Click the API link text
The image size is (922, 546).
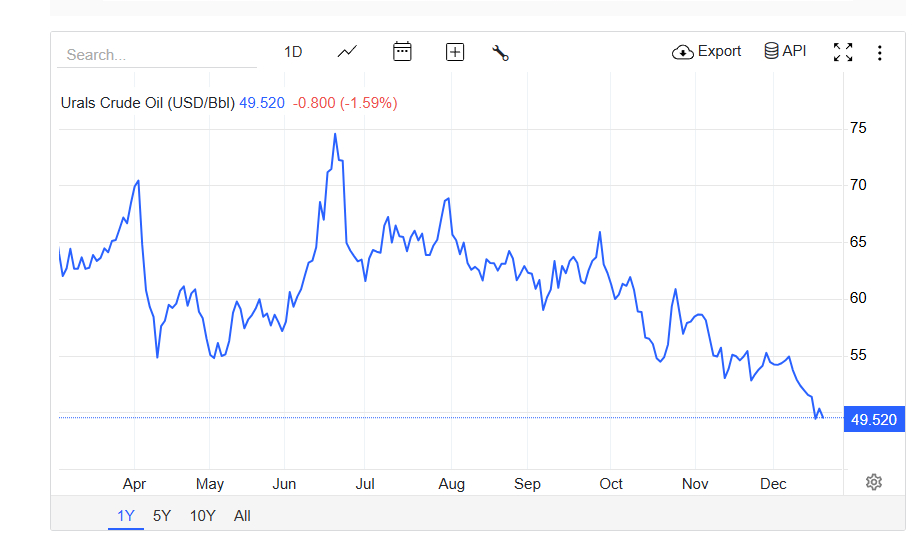(795, 51)
